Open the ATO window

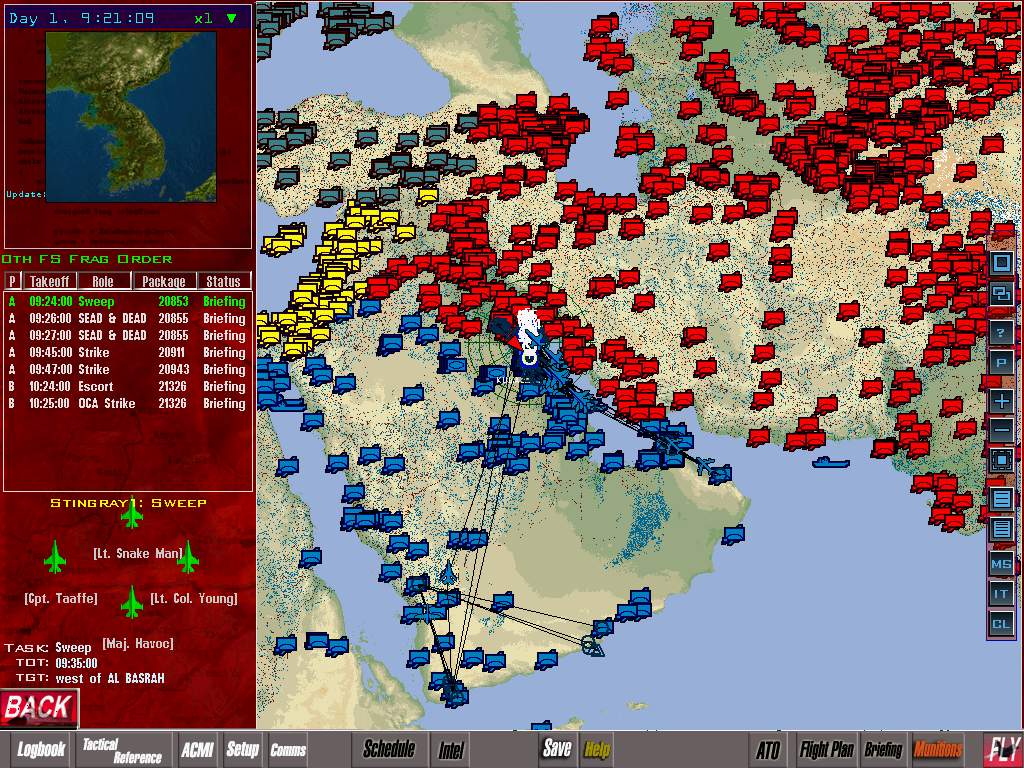pos(768,750)
